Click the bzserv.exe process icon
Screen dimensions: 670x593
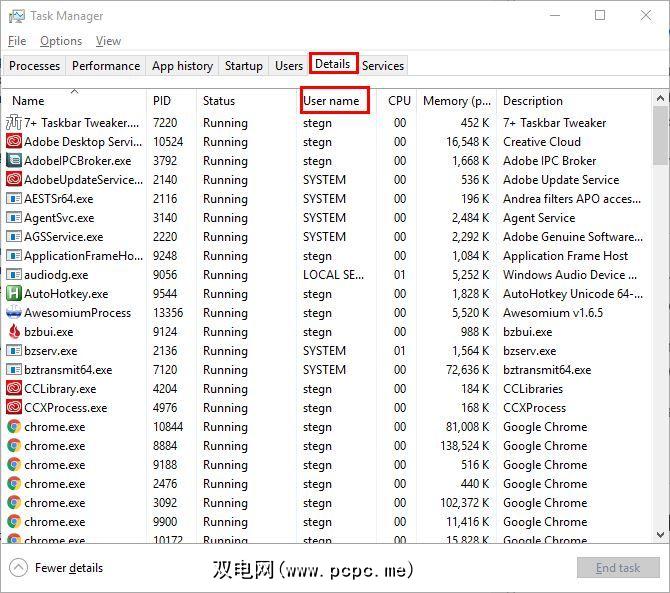coord(14,350)
